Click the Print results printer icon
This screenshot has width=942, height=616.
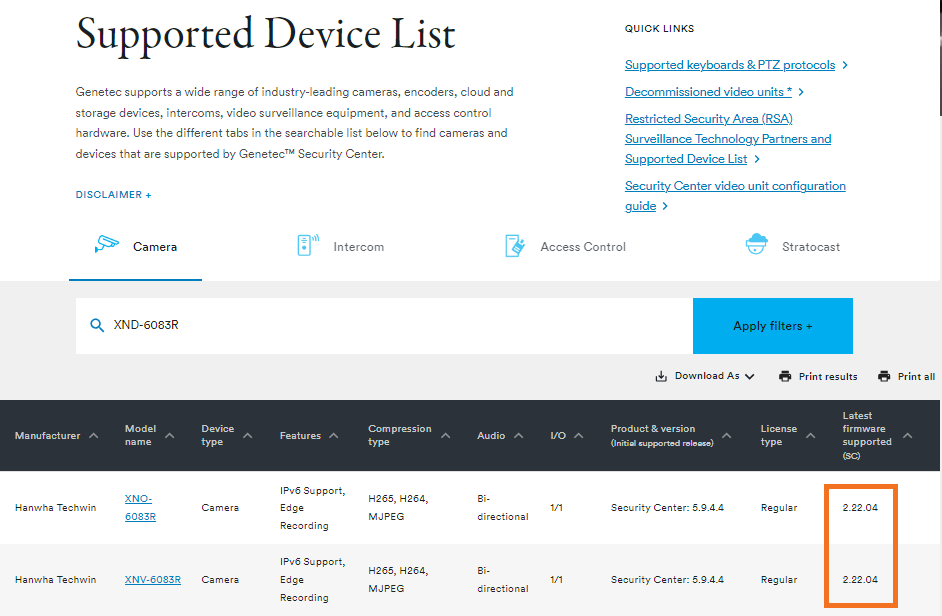(785, 376)
